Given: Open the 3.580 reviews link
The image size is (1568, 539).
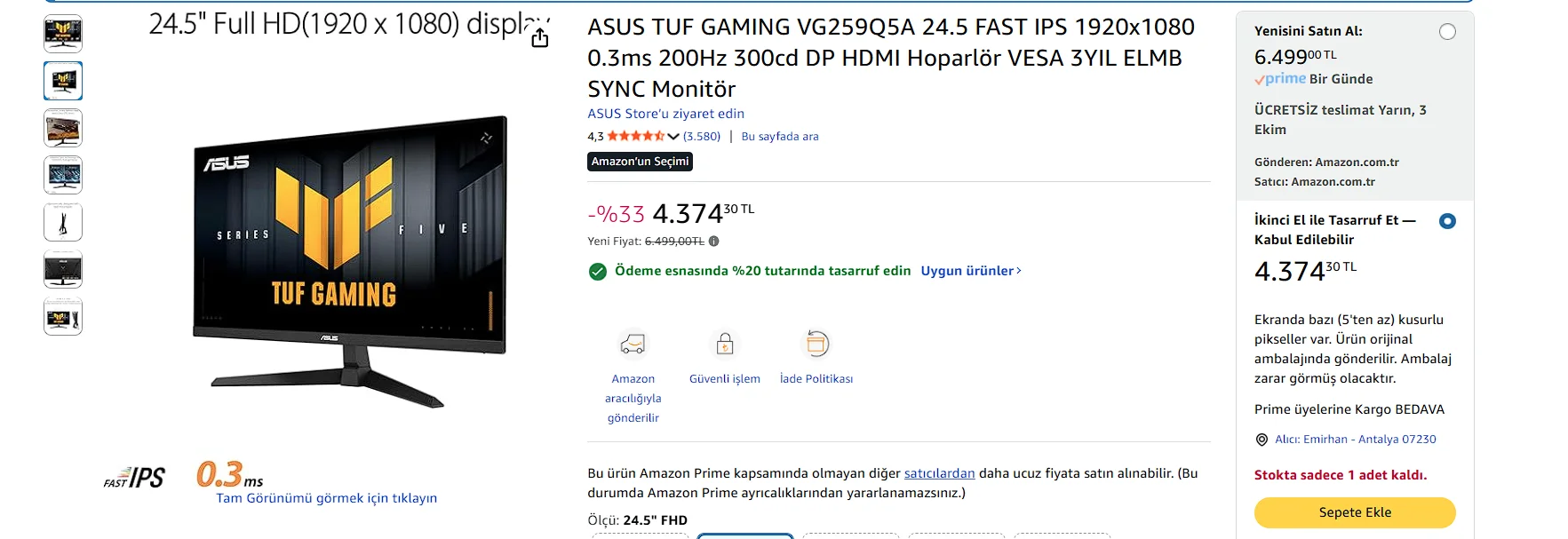Looking at the screenshot, I should (x=702, y=137).
